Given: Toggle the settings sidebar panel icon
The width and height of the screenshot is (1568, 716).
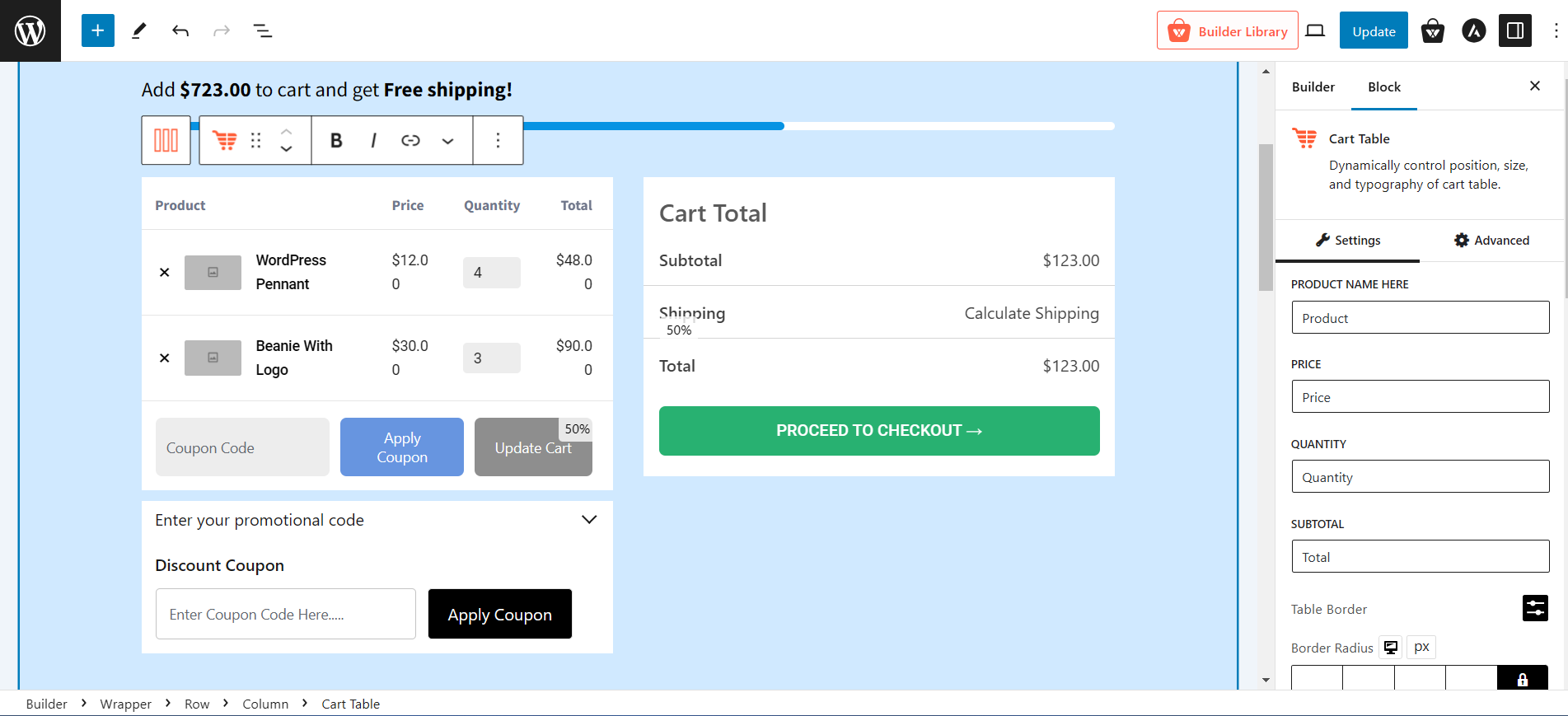Looking at the screenshot, I should pos(1515,30).
